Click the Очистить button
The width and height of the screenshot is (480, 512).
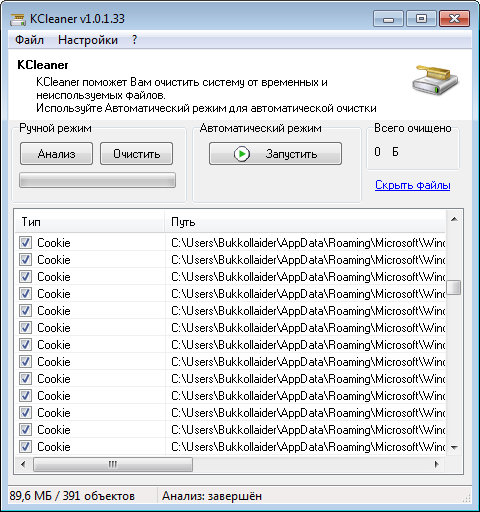(x=136, y=154)
